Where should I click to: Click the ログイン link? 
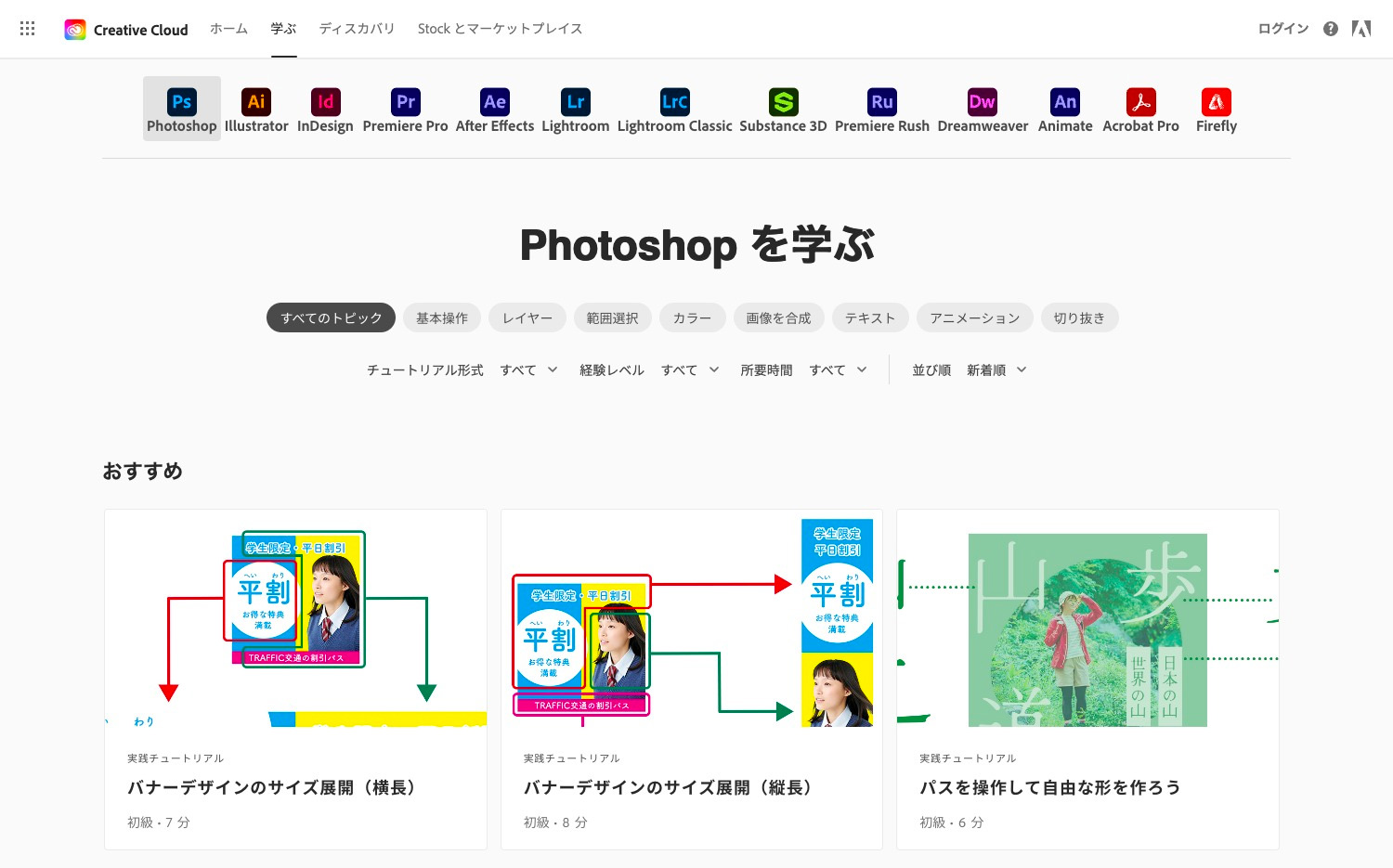(x=1283, y=29)
